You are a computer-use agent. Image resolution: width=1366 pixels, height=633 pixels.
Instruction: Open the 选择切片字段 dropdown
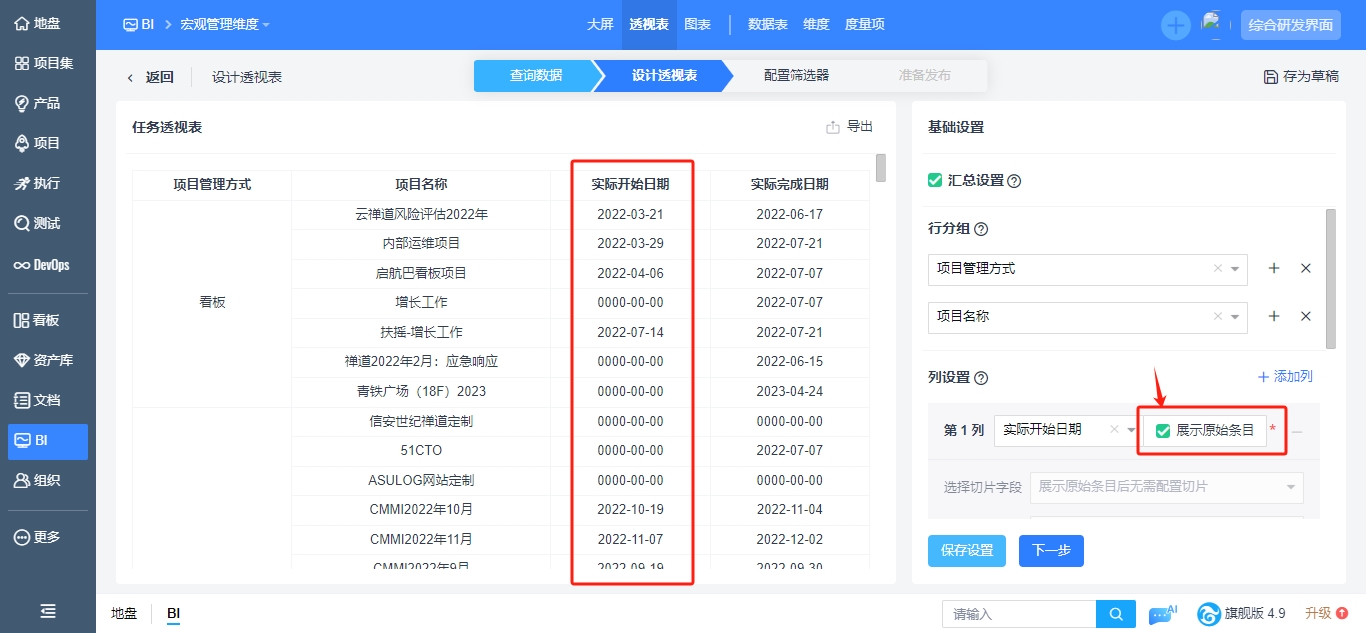pos(1167,487)
